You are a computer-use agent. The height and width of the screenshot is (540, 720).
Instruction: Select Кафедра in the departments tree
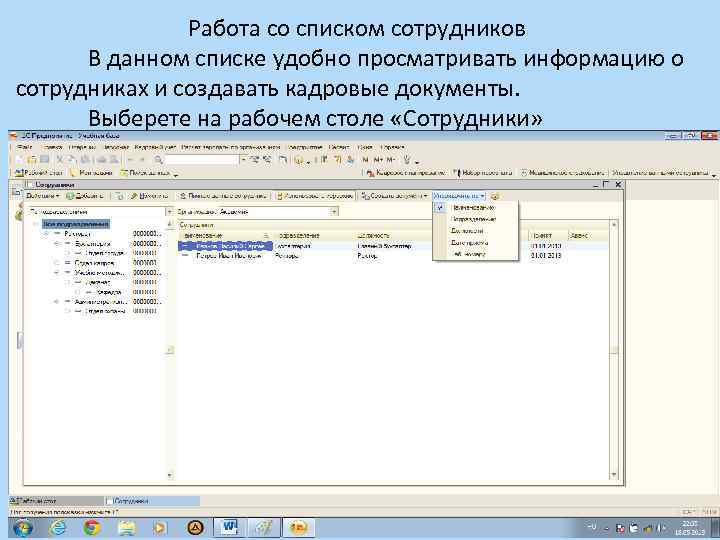[x=110, y=292]
